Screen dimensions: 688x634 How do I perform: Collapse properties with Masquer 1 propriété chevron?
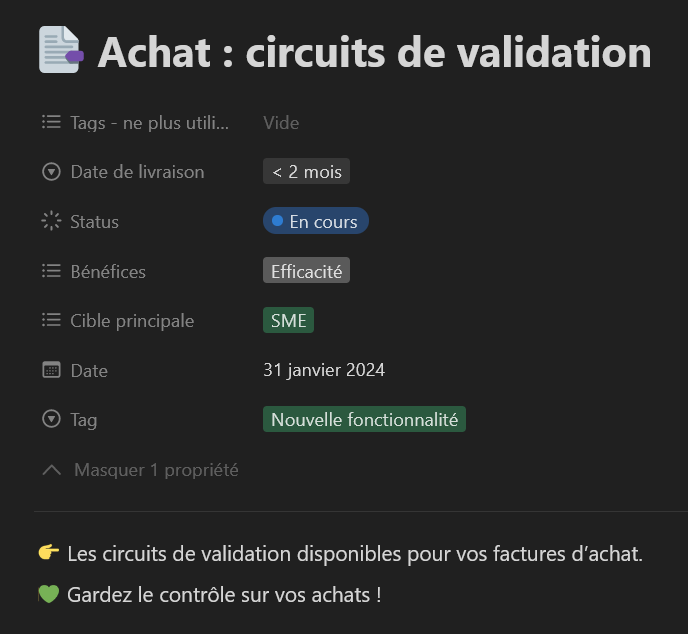pos(52,469)
